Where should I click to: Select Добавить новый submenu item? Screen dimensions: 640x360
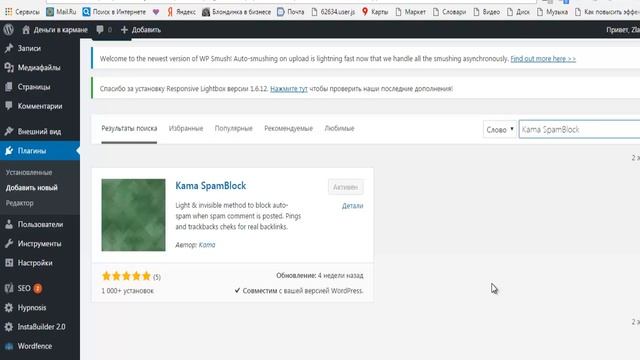coord(31,188)
